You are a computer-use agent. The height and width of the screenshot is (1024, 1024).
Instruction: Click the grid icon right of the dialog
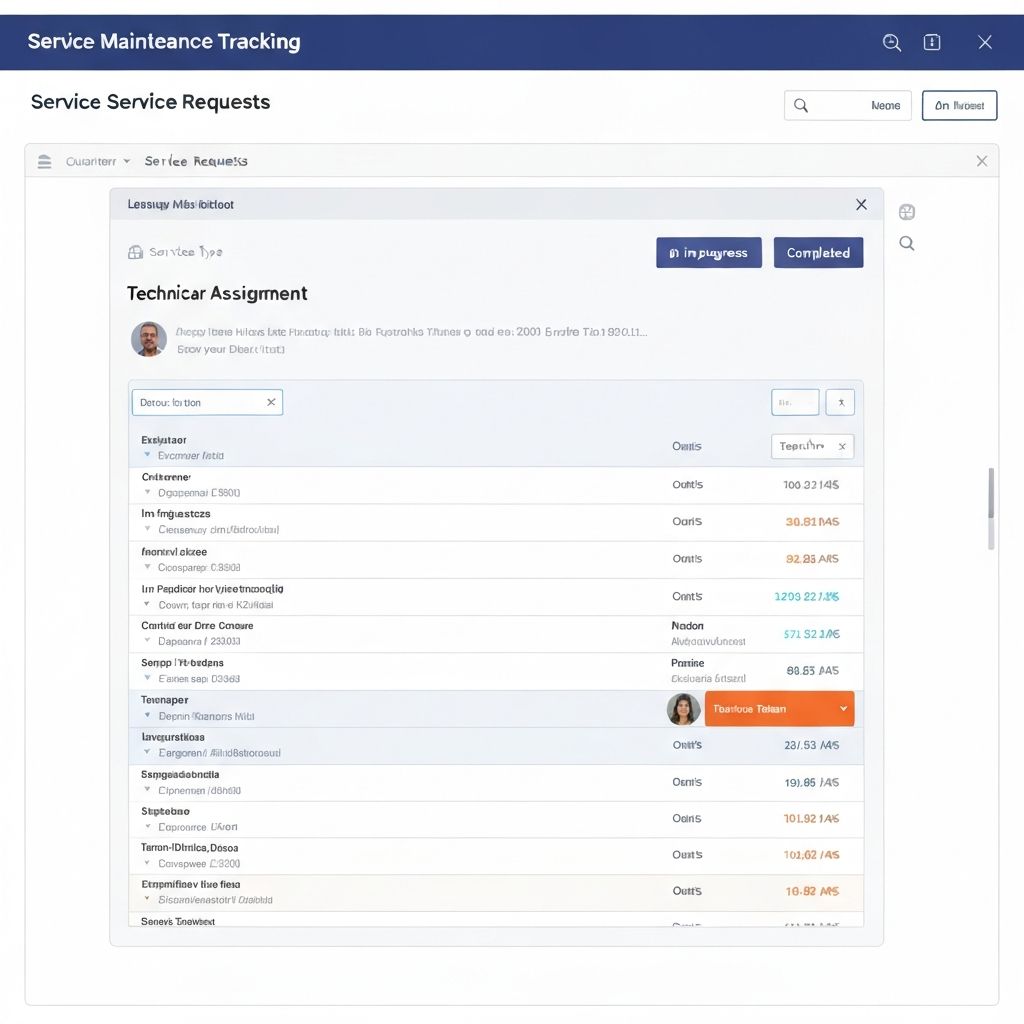coord(907,212)
